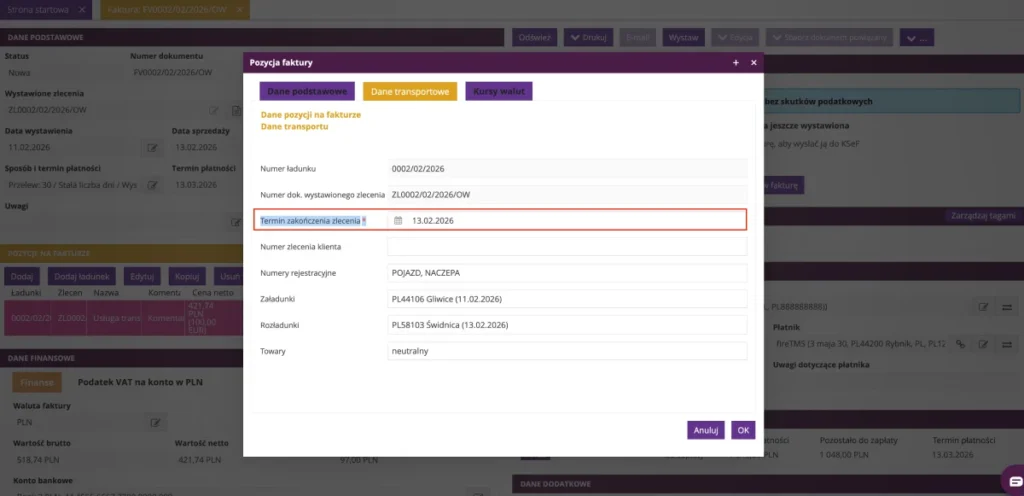1024x496 pixels.
Task: Click the Dane transportu link
Action: [x=295, y=127]
